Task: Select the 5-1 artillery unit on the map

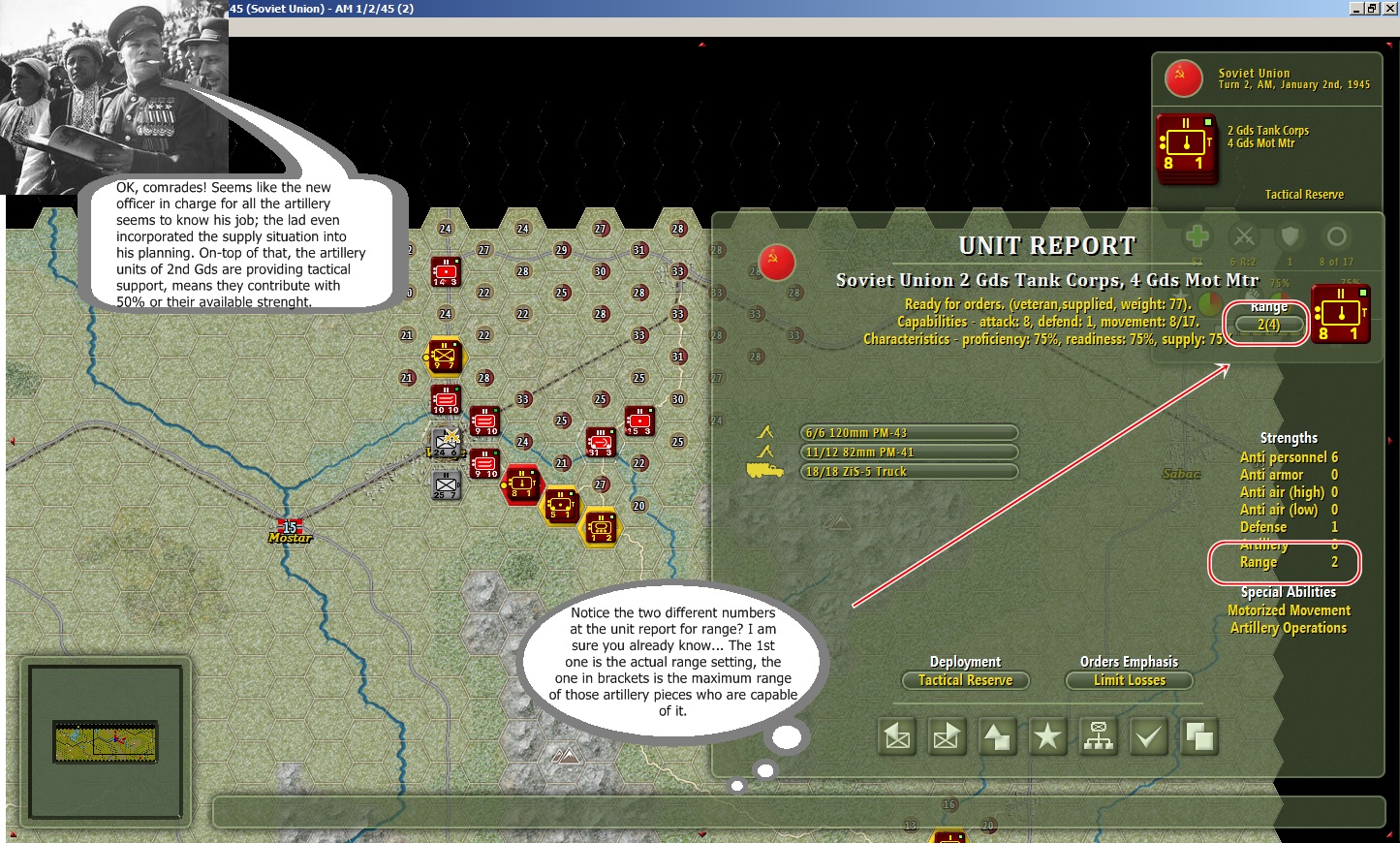Action: pyautogui.click(x=561, y=505)
